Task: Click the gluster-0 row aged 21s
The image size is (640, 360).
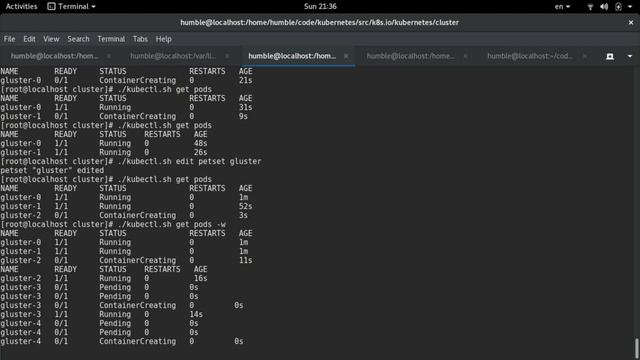Action: pyautogui.click(x=126, y=80)
